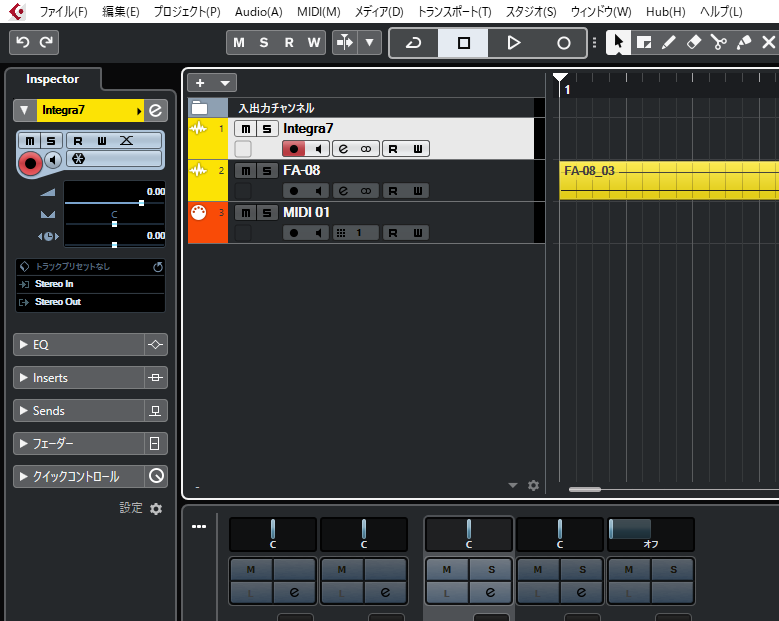
Task: Select the FA-08_03 audio clip
Action: [x=669, y=180]
